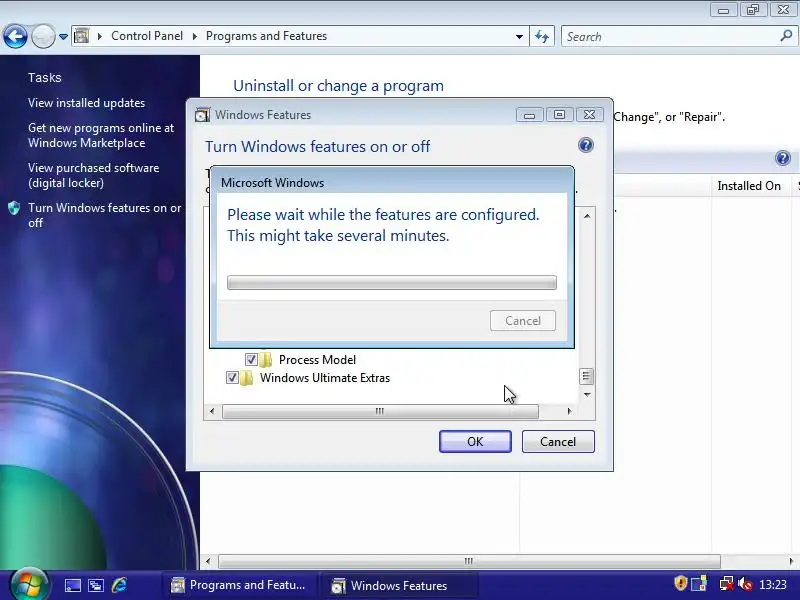800x600 pixels.
Task: Open View installed updates link
Action: [86, 103]
